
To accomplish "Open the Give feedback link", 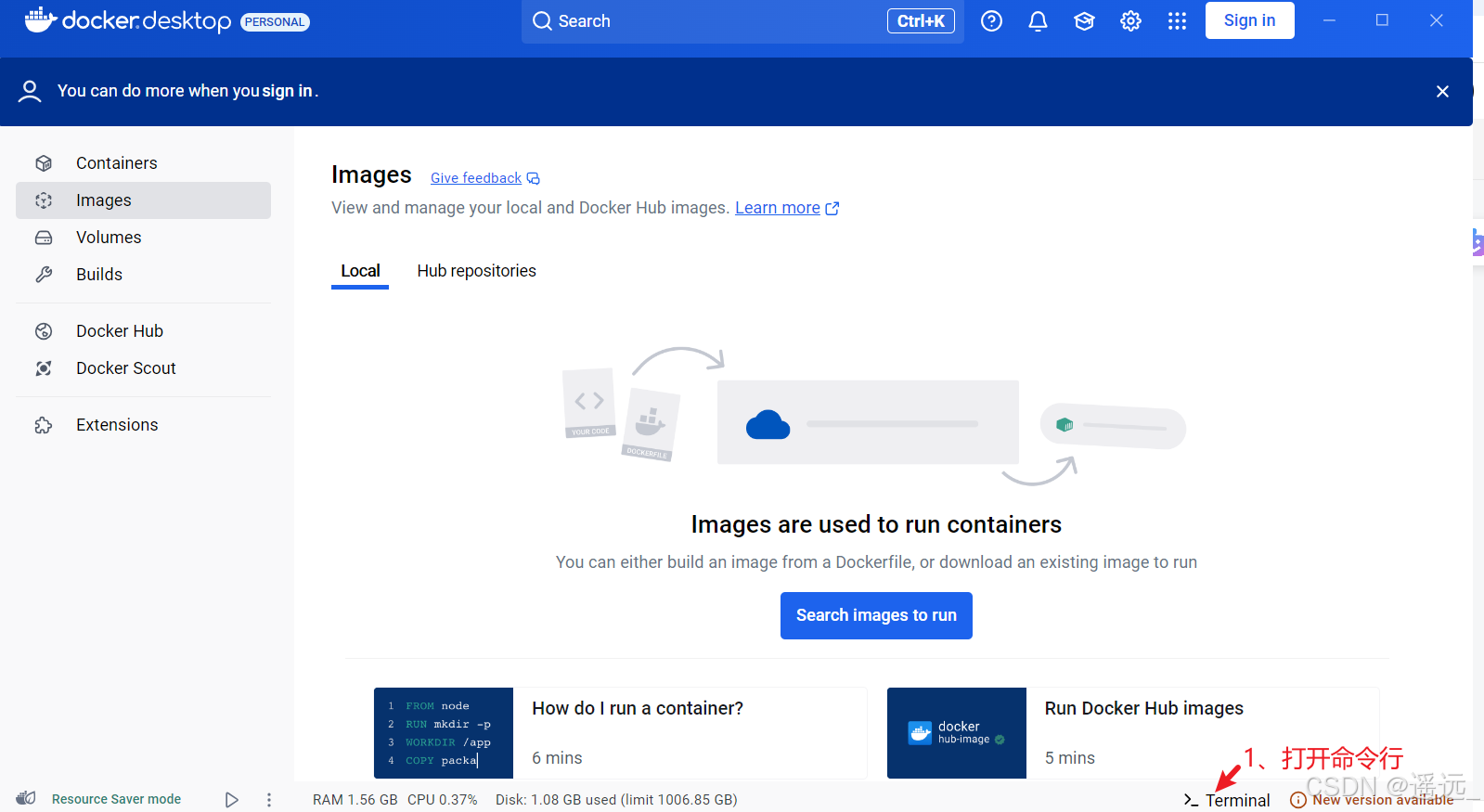I will tap(476, 178).
